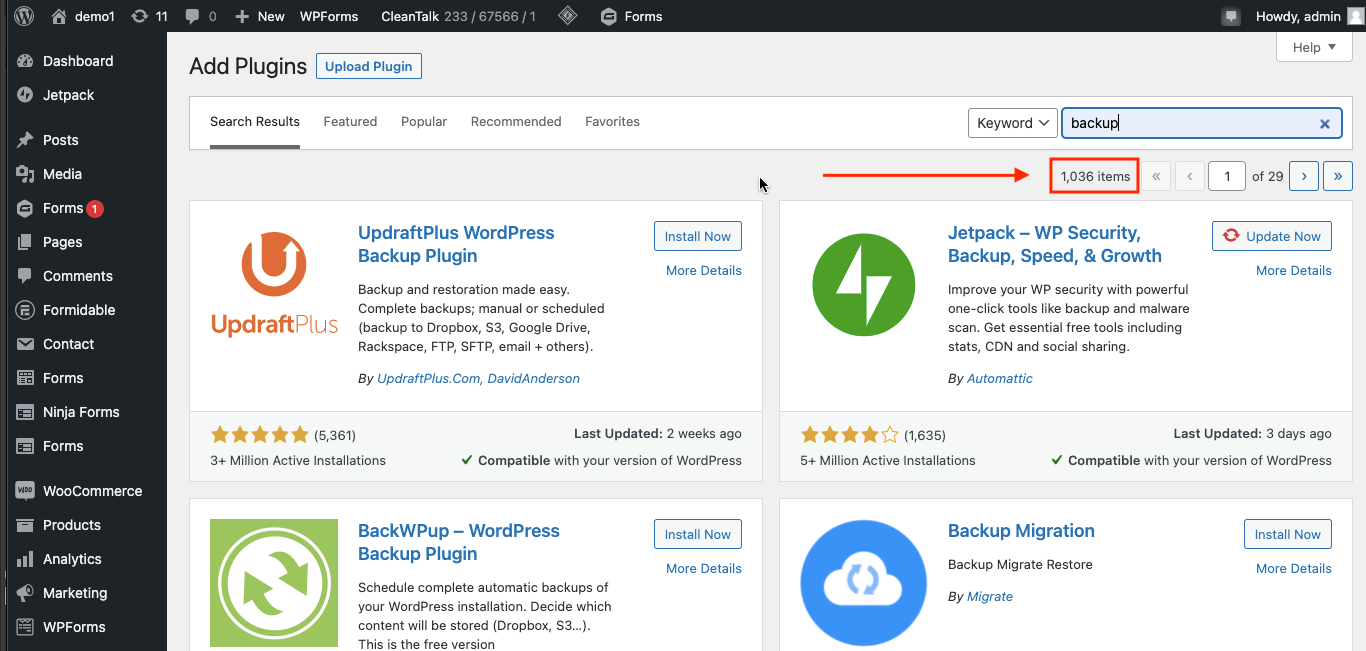Image resolution: width=1366 pixels, height=651 pixels.
Task: Open More Details for Jetpack
Action: (x=1294, y=271)
